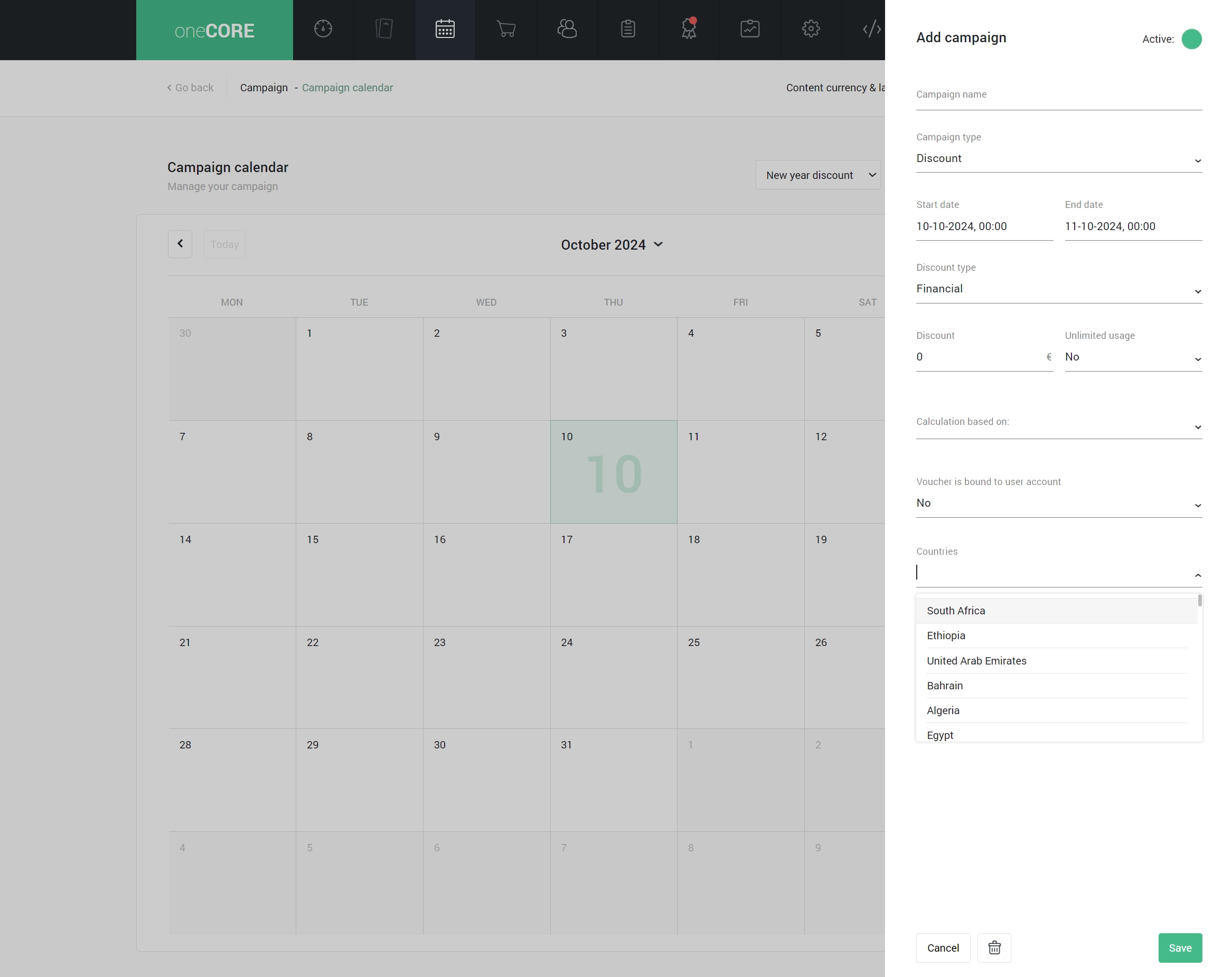Open the Unlimited usage dropdown
Viewport: 1232px width, 977px height.
(x=1133, y=357)
